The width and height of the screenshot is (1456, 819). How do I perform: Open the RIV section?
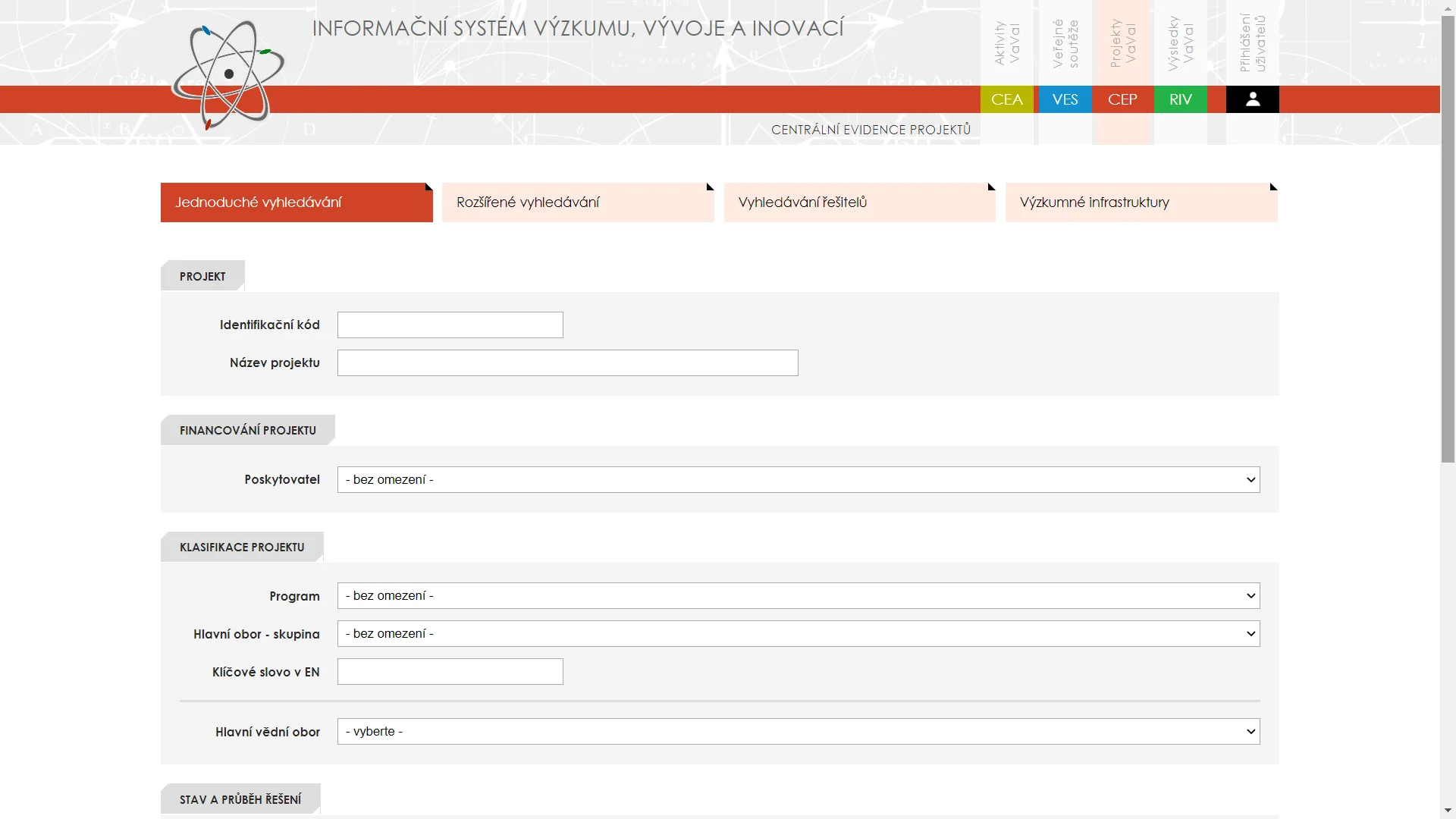[1180, 99]
